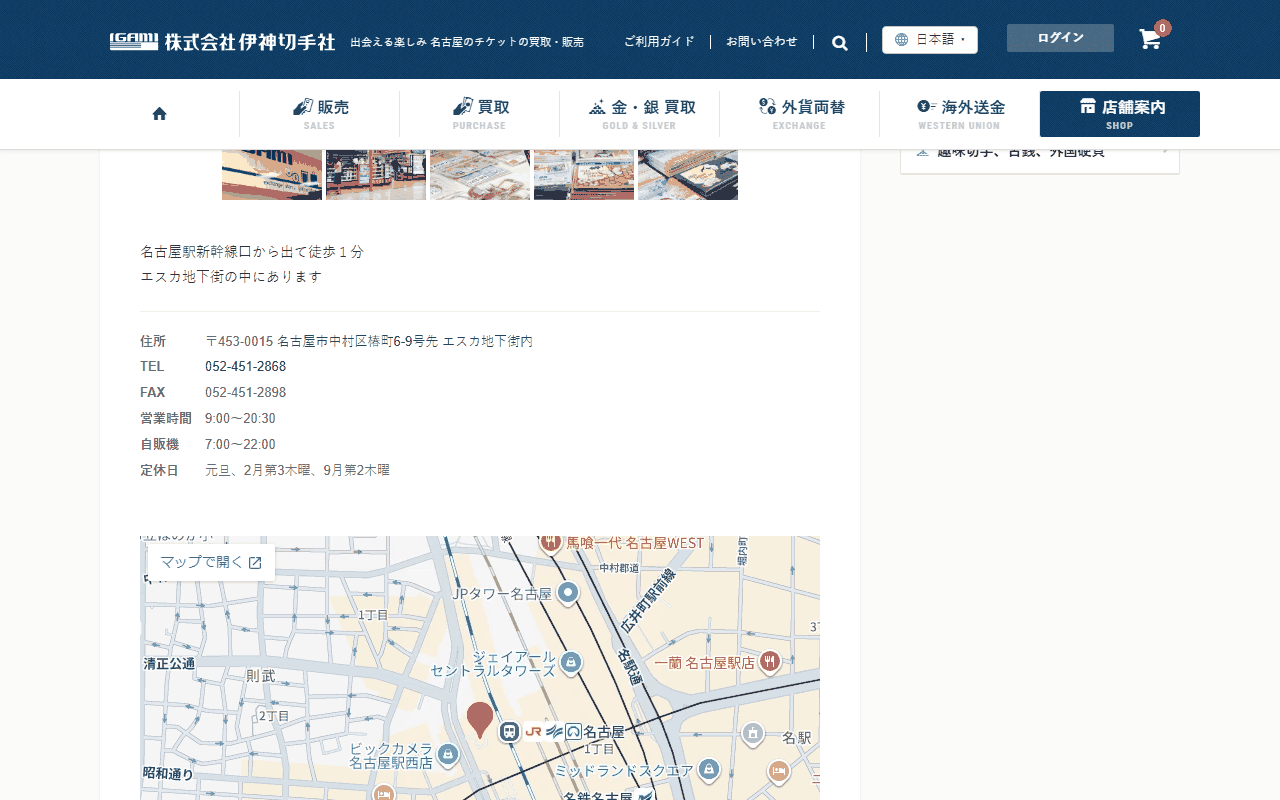This screenshot has width=1280, height=800.
Task: Open the shopping cart
Action: [1150, 39]
